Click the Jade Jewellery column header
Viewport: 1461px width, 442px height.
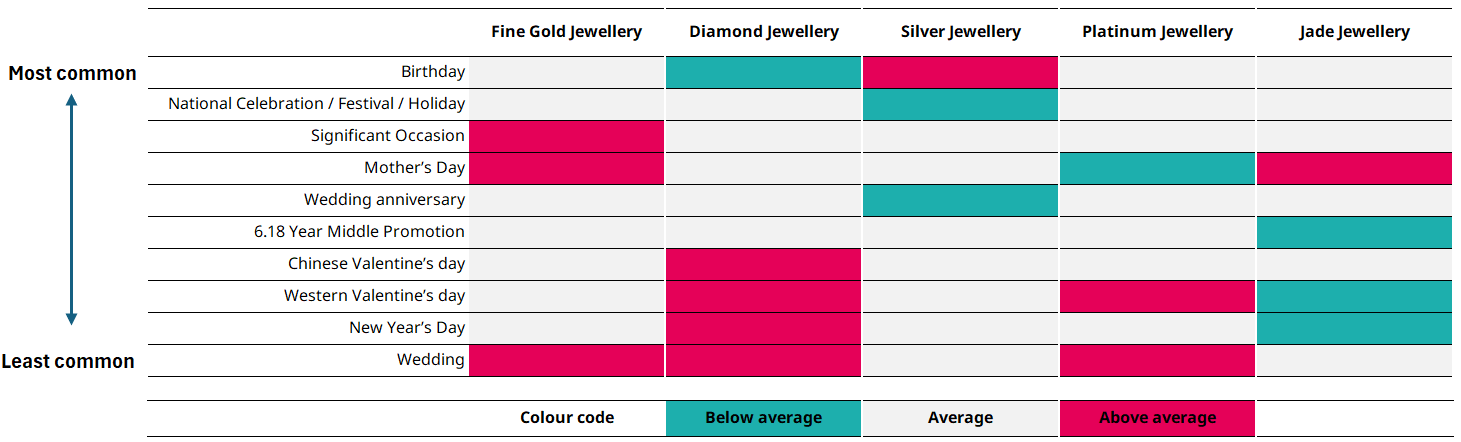pyautogui.click(x=1354, y=32)
